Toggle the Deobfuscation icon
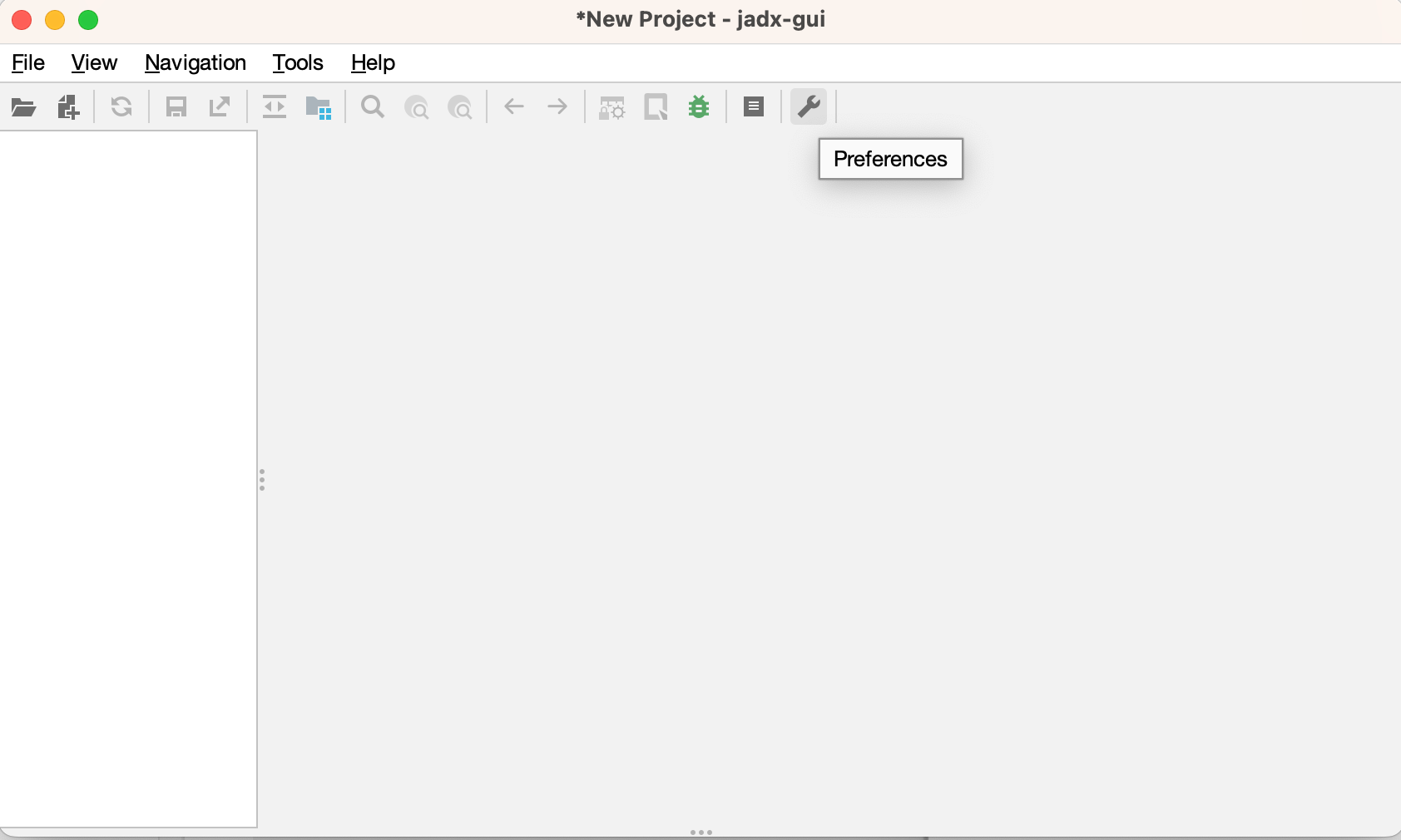The image size is (1401, 840). pos(612,108)
